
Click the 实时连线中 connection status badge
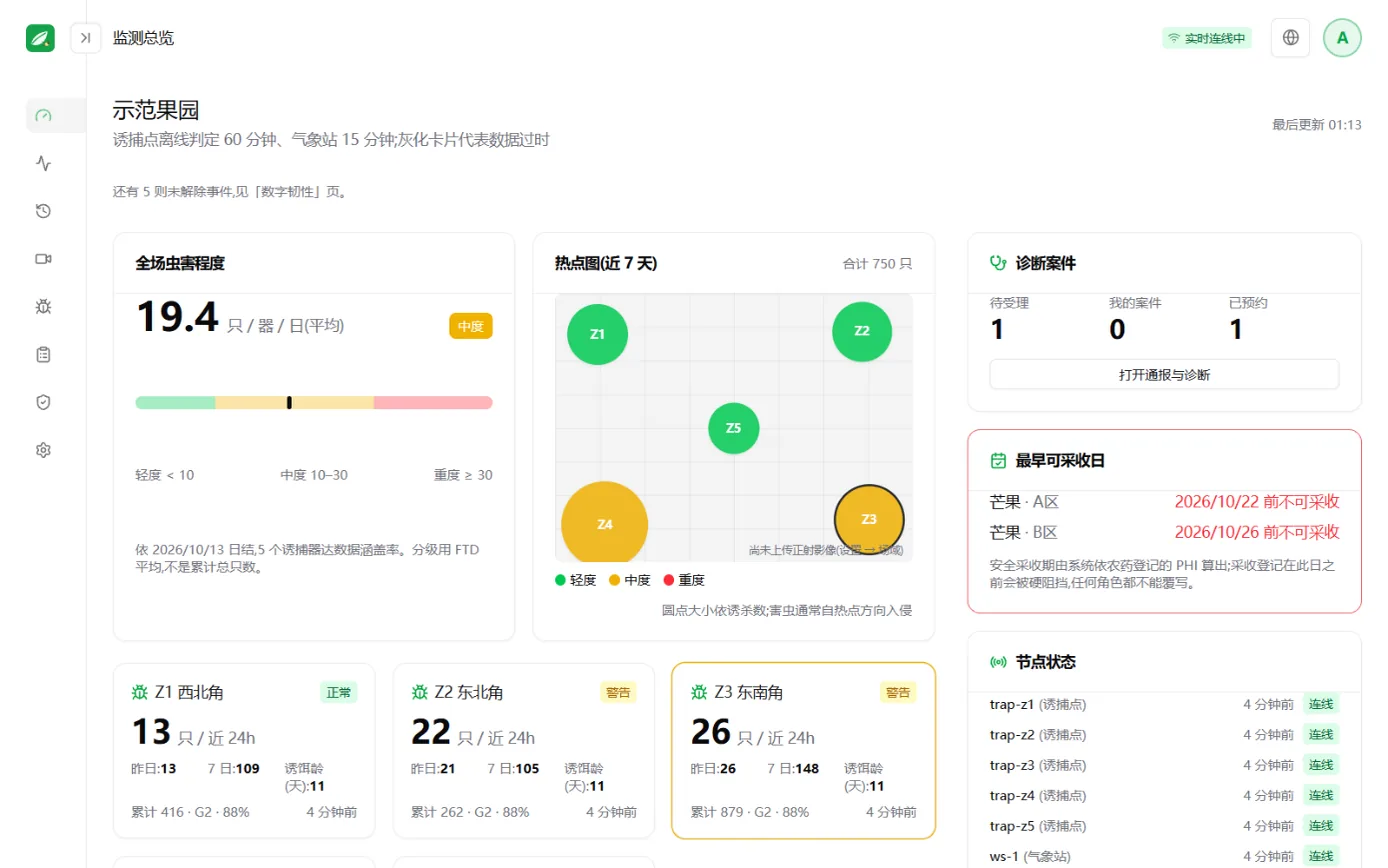[1206, 38]
